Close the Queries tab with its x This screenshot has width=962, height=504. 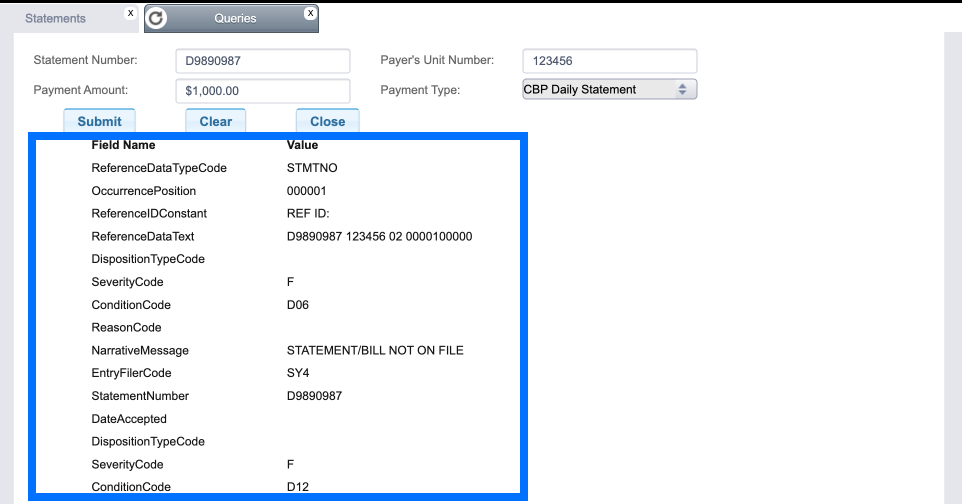(310, 13)
